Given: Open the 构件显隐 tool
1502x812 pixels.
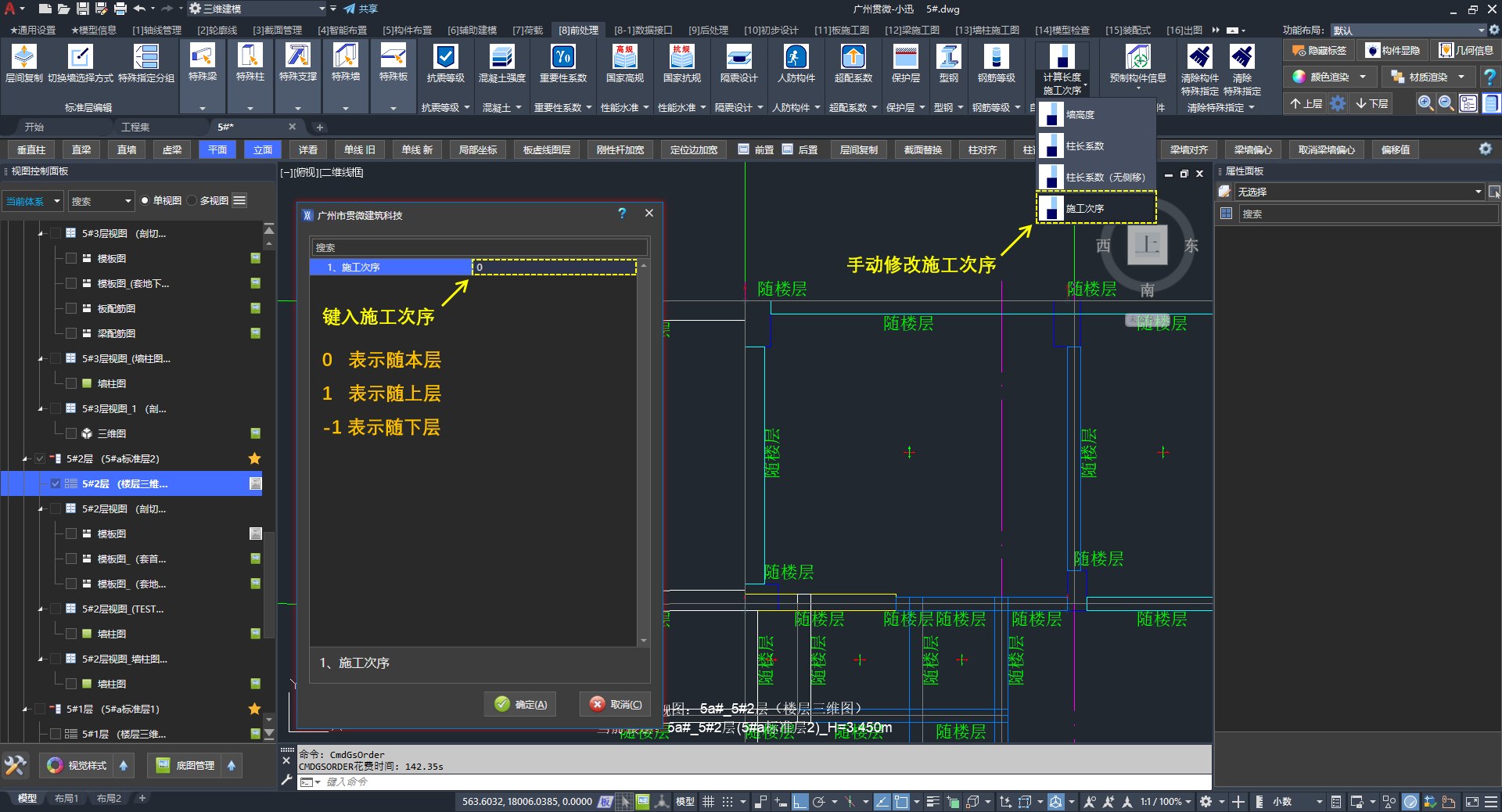Looking at the screenshot, I should pos(1393,51).
